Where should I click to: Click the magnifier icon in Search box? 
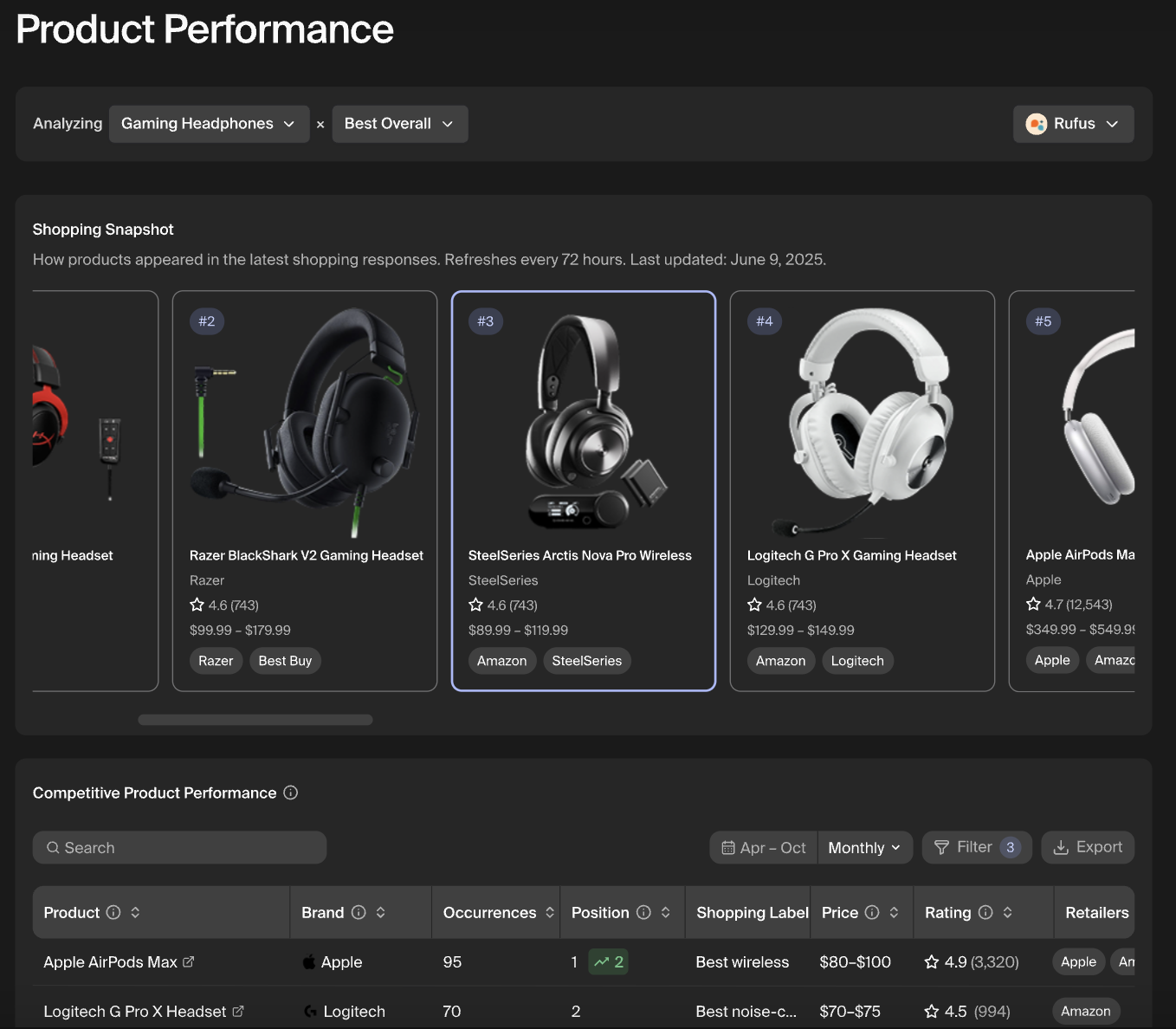click(53, 848)
